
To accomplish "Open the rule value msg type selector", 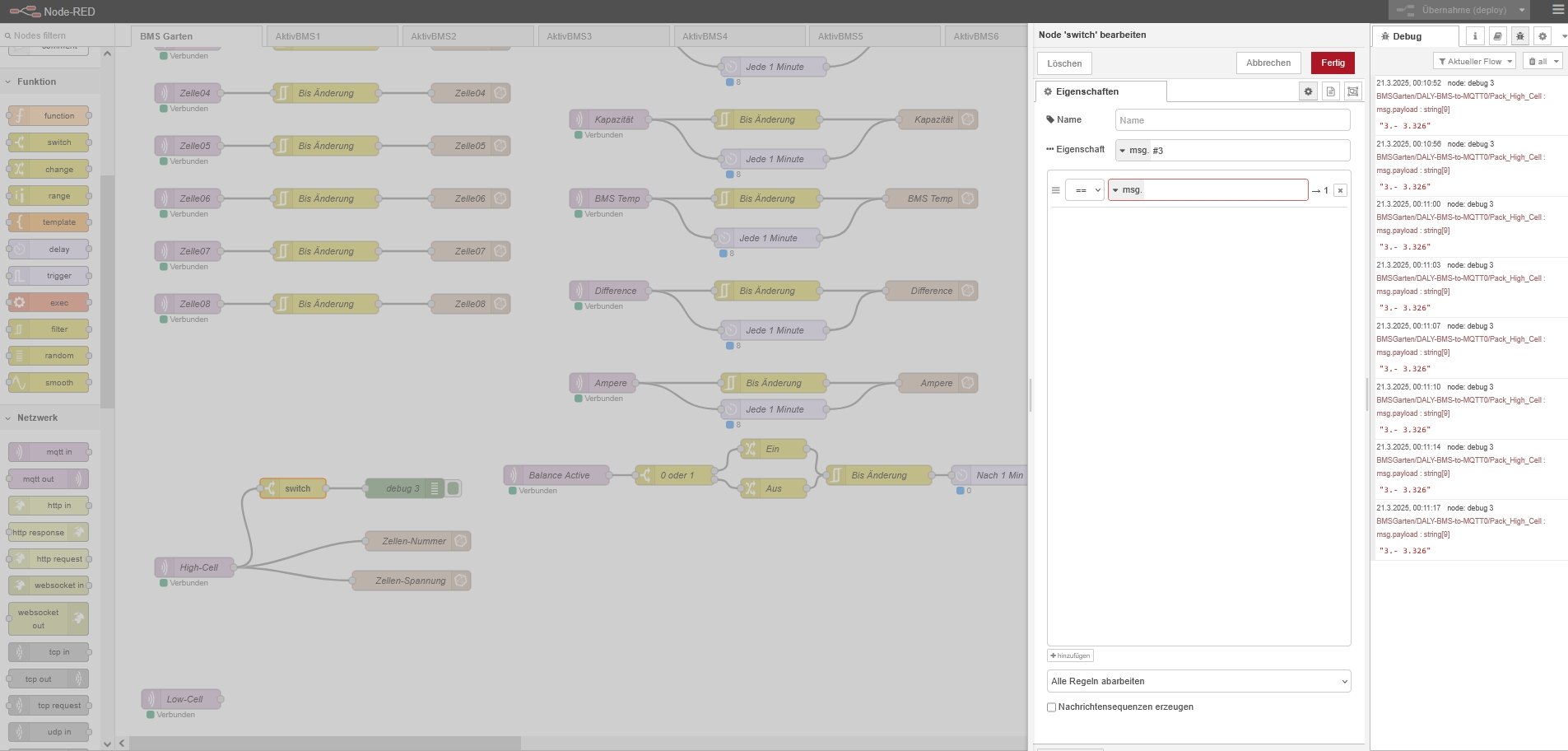I will (1127, 190).
